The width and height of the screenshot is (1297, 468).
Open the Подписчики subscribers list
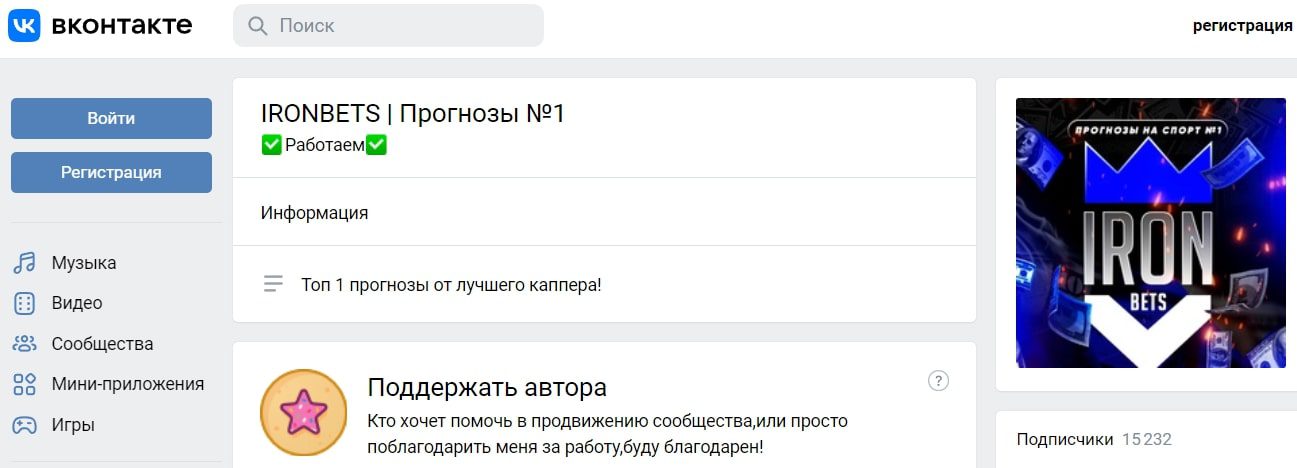[1094, 439]
